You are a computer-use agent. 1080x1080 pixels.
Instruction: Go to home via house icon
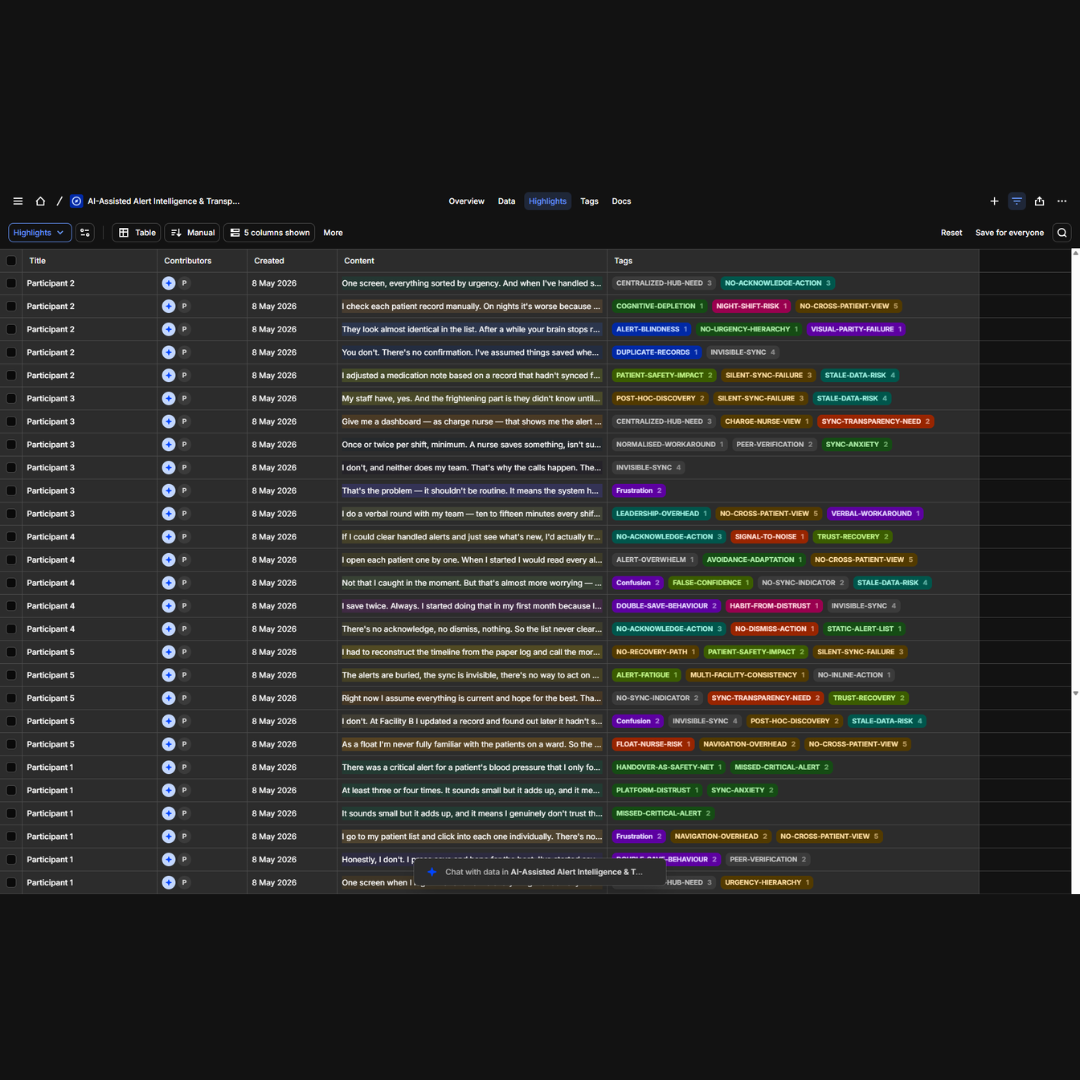point(41,201)
